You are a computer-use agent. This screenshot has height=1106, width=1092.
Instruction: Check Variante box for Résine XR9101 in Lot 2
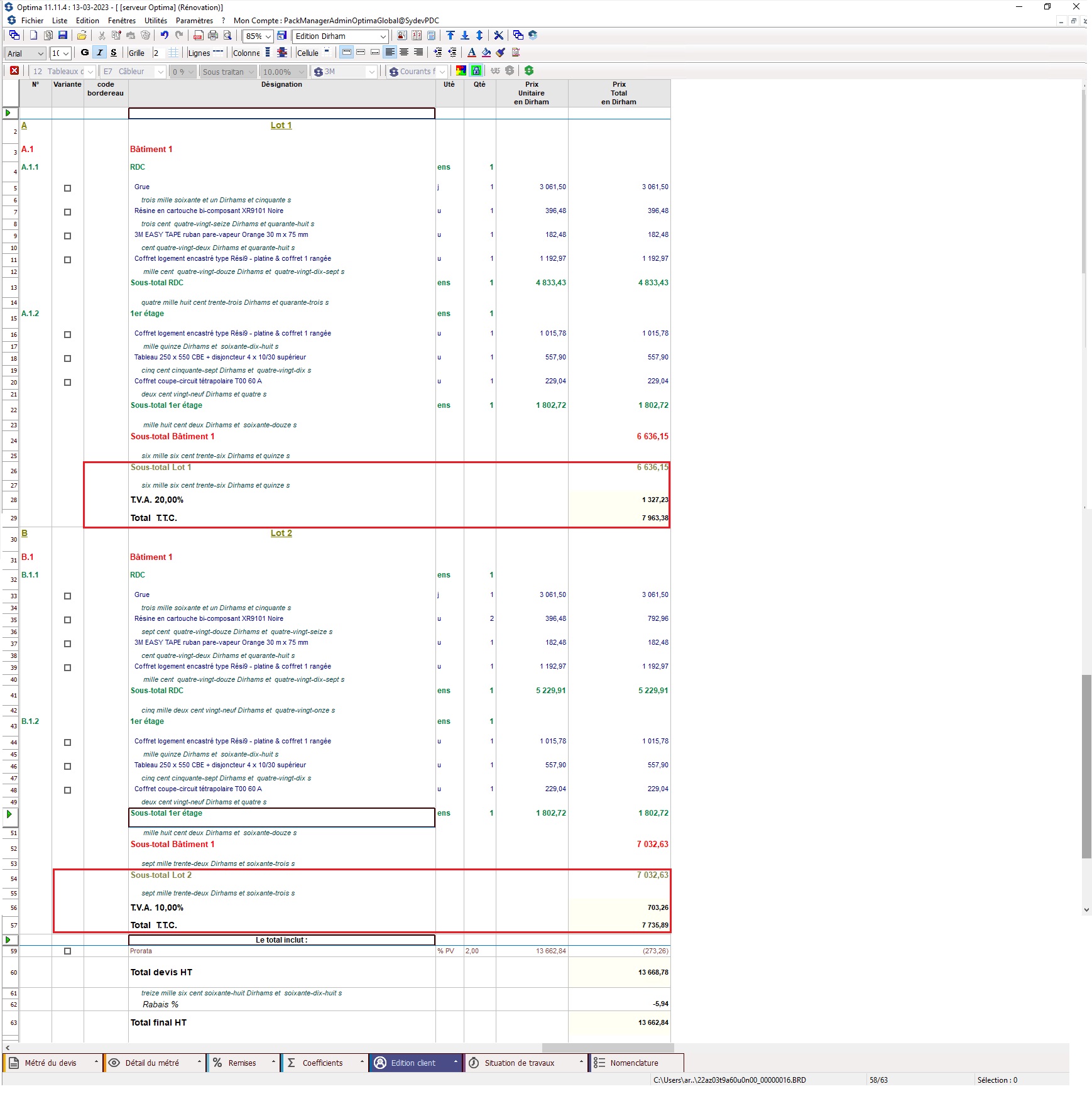pyautogui.click(x=68, y=620)
